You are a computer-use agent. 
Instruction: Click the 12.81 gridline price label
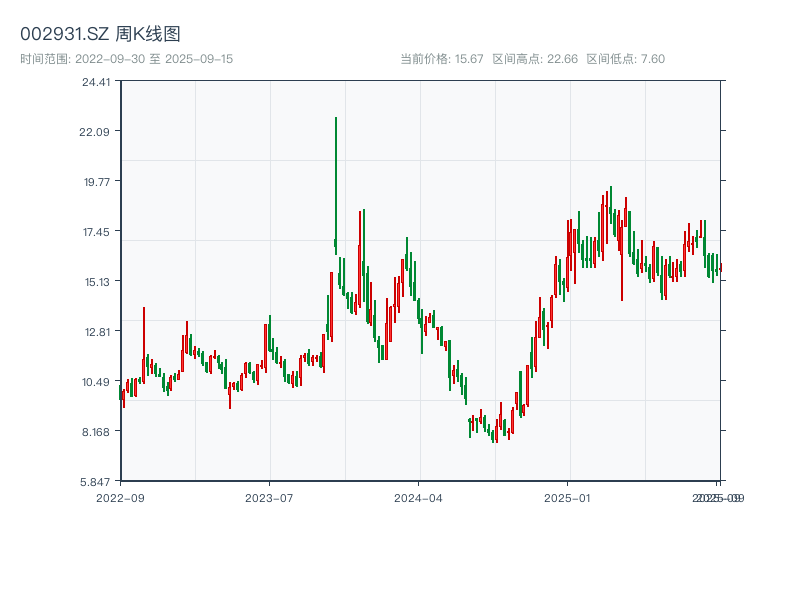(x=98, y=332)
